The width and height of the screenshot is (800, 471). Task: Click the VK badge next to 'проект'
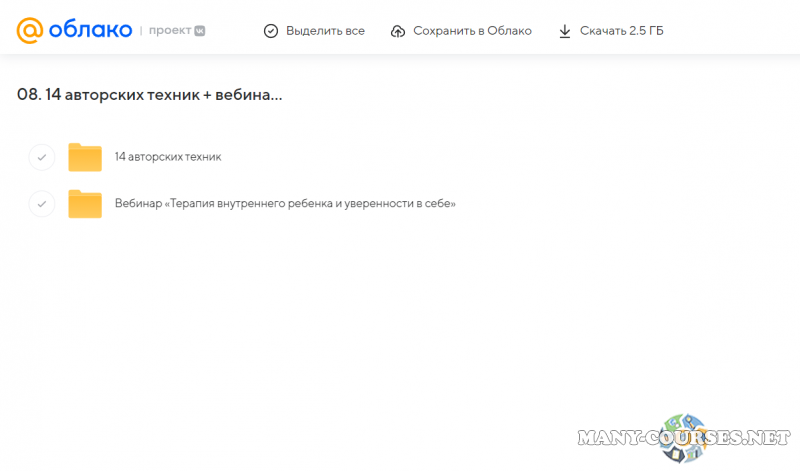point(200,31)
